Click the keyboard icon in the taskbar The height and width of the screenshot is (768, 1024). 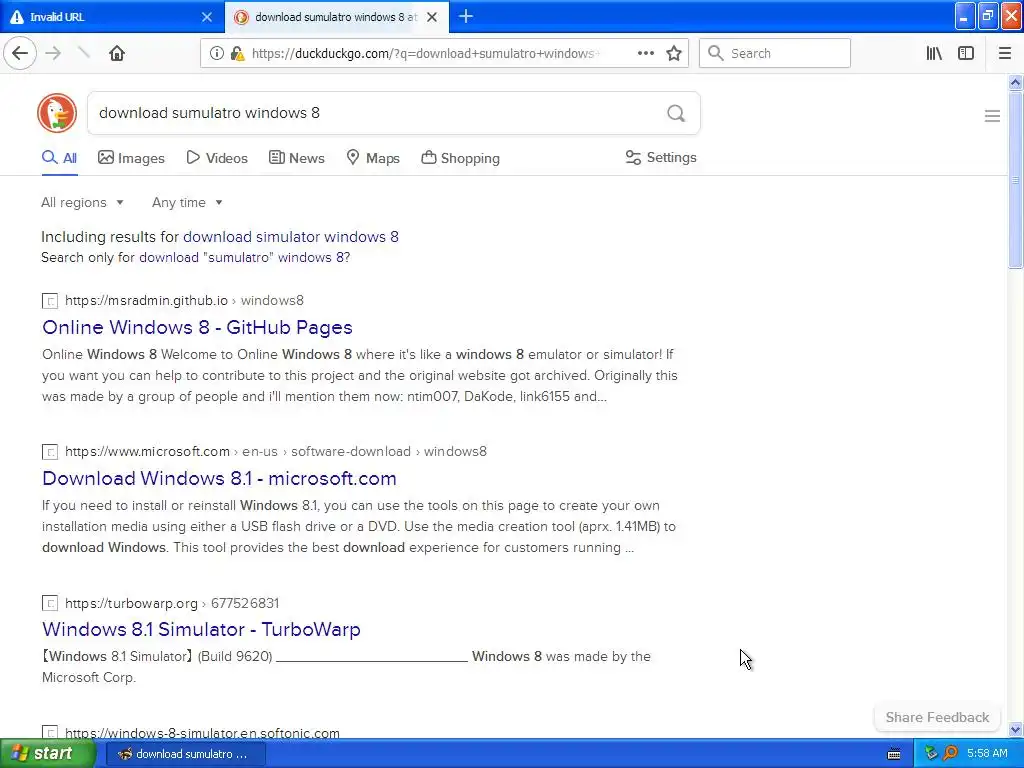coord(894,754)
